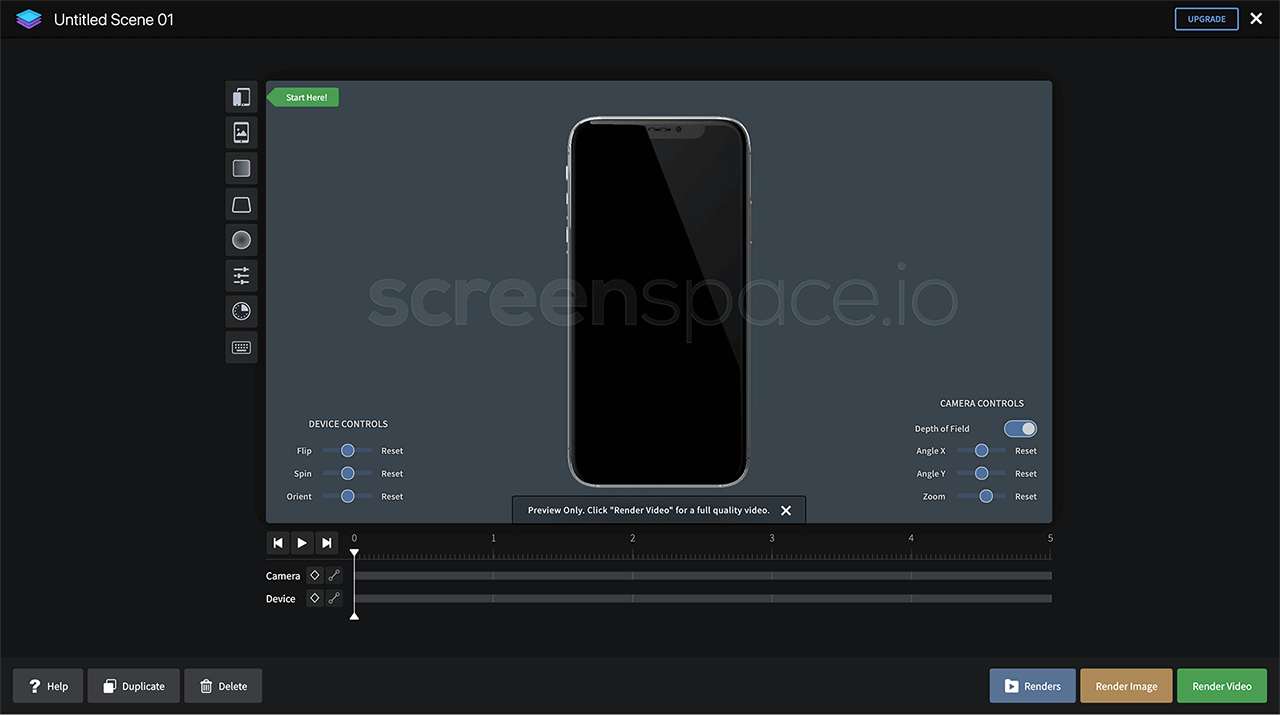Open the keyboard shortcuts panel

coord(241,347)
